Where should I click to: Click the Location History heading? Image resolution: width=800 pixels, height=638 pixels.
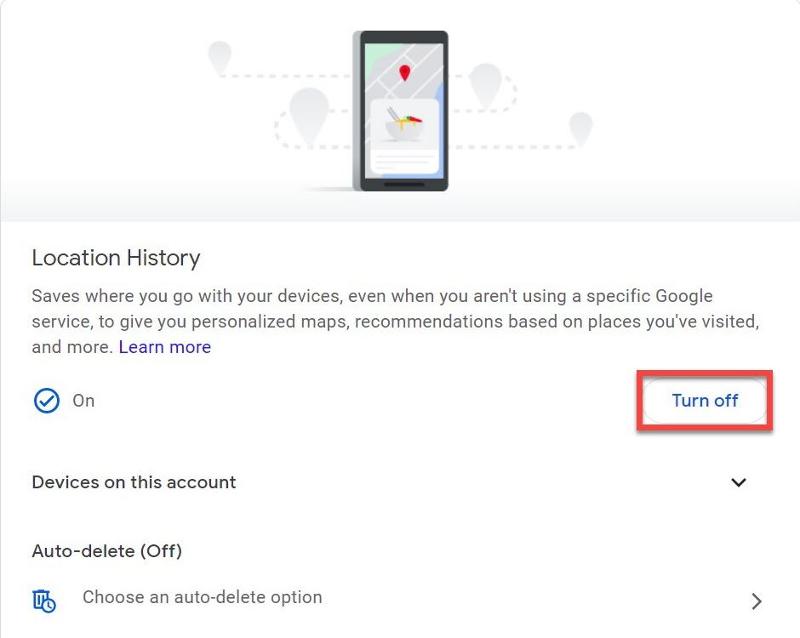coord(116,258)
